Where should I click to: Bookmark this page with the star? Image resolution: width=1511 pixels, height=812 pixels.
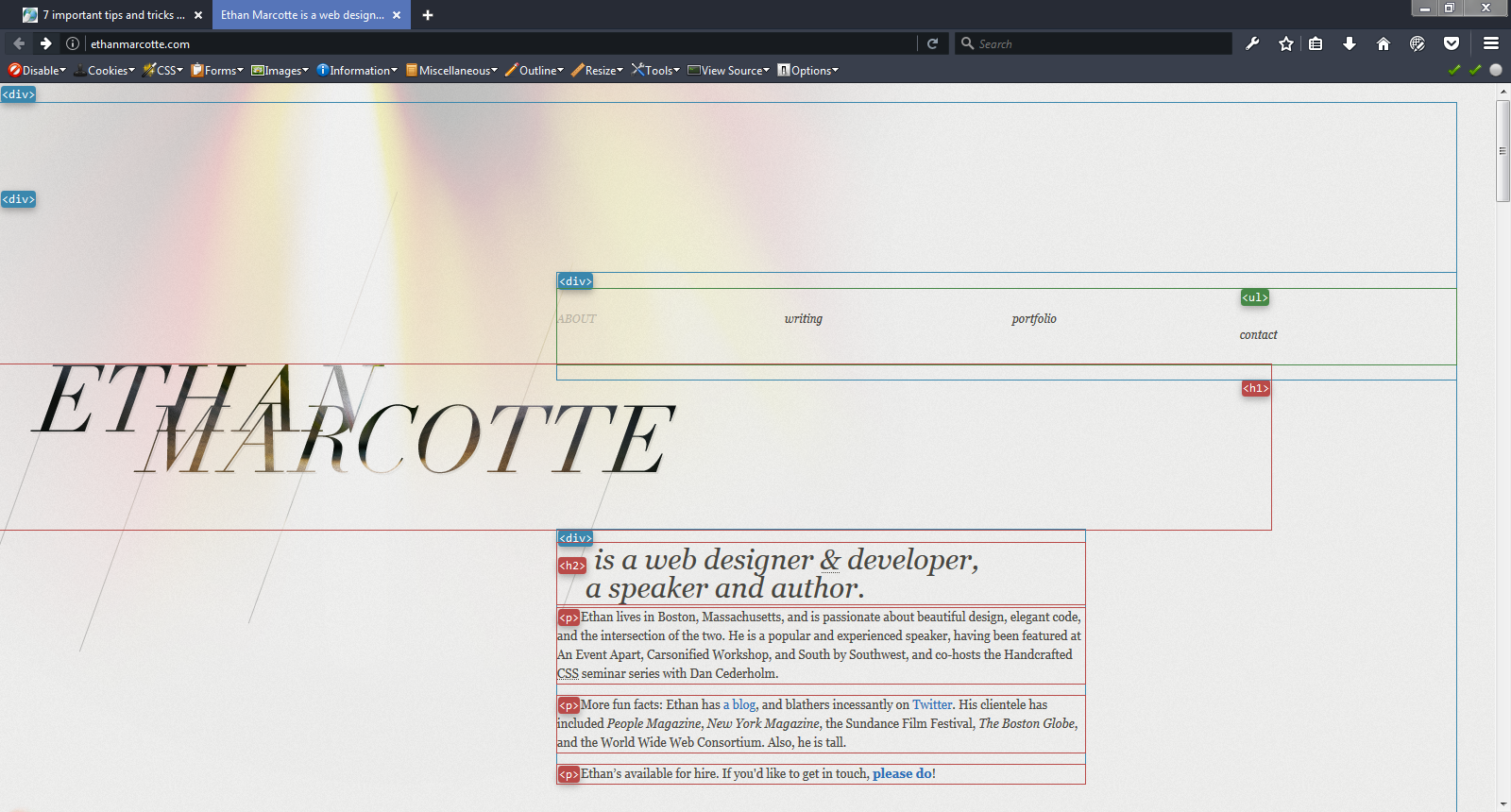(1286, 43)
